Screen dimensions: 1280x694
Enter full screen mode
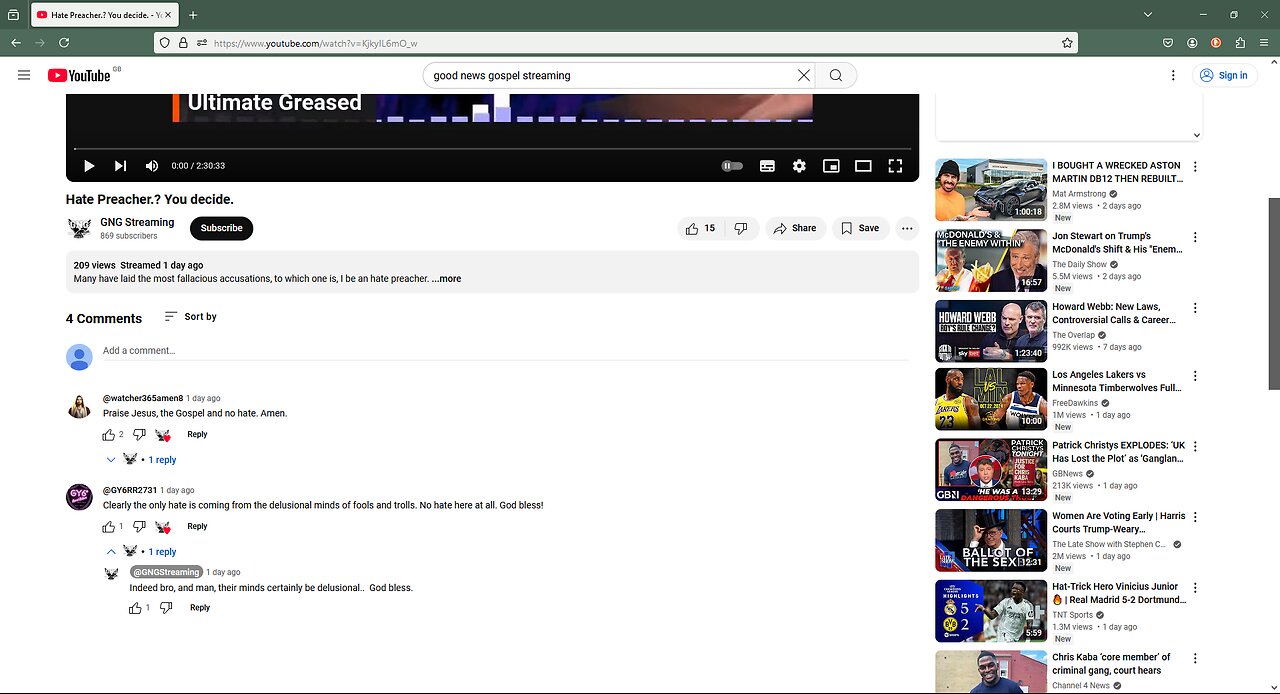[x=895, y=166]
